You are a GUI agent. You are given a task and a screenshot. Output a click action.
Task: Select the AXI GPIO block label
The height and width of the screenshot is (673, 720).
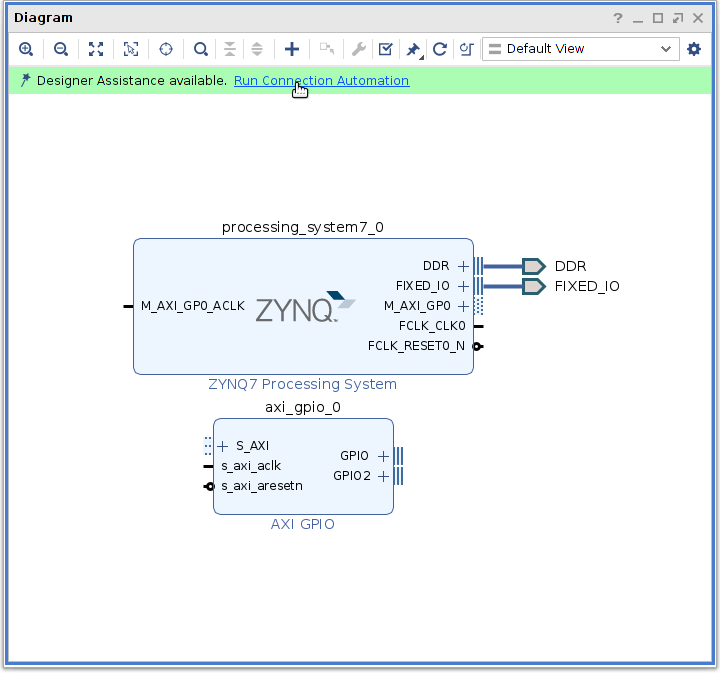coord(302,524)
